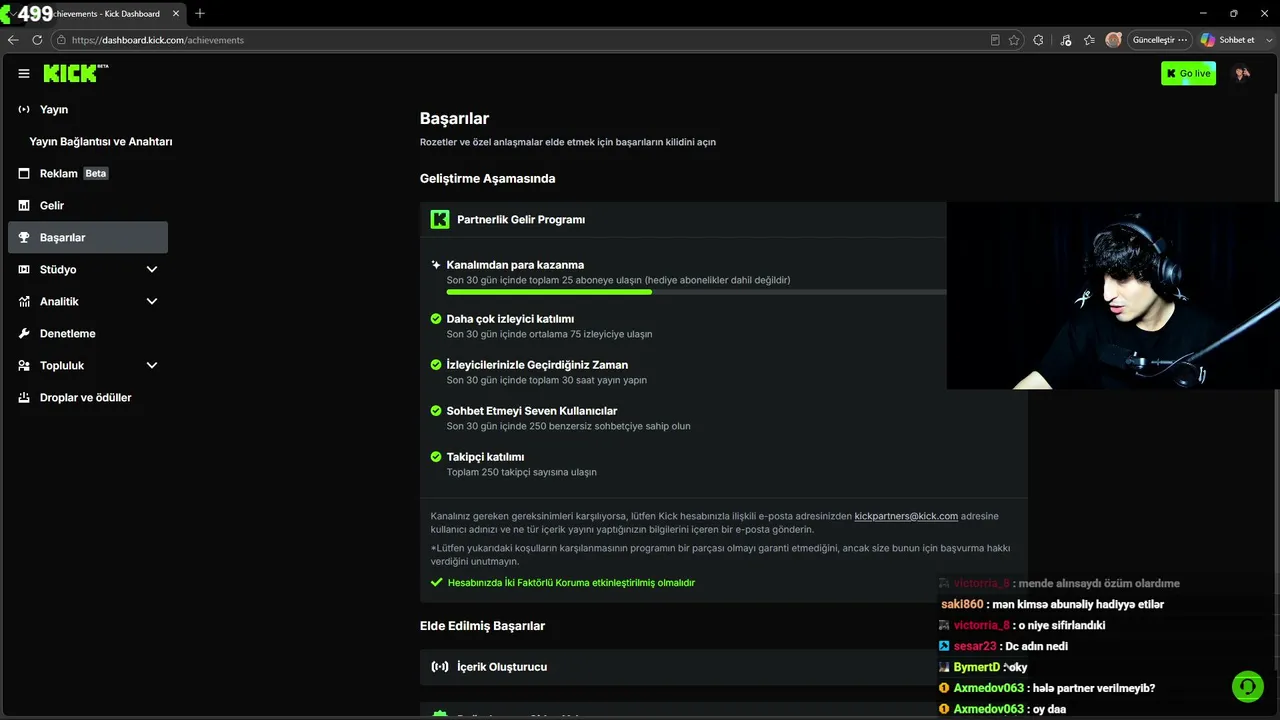Click the Kanalından para kazanma progress bar
The height and width of the screenshot is (720, 1280).
pyautogui.click(x=696, y=292)
